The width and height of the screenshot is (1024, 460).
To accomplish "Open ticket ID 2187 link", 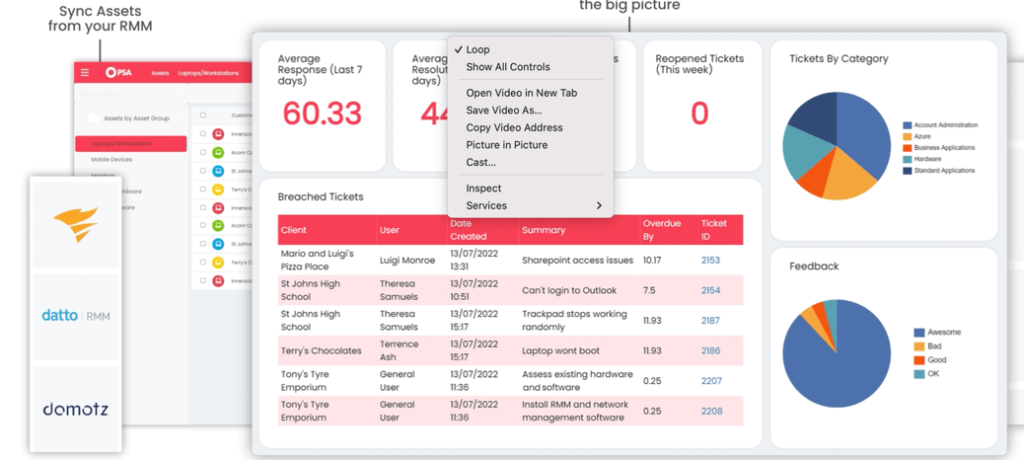I will [711, 320].
